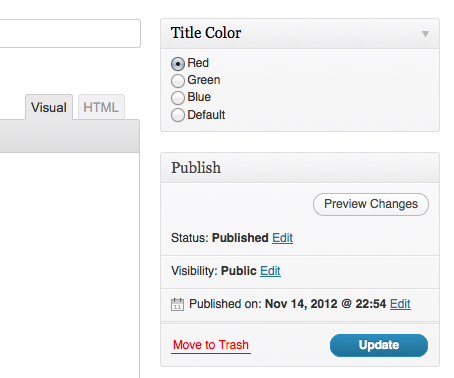
Task: Click the Move to Trash link
Action: (x=211, y=345)
